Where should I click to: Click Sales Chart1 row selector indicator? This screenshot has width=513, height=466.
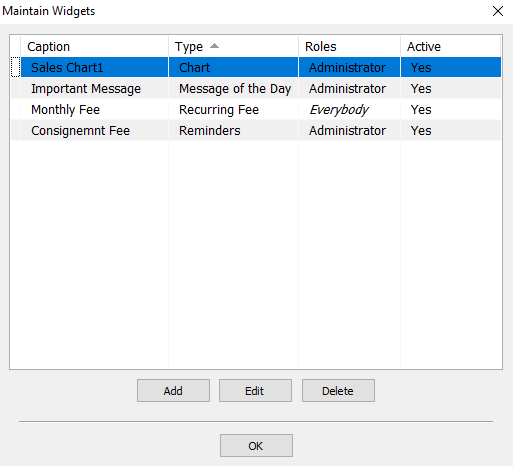[x=15, y=67]
